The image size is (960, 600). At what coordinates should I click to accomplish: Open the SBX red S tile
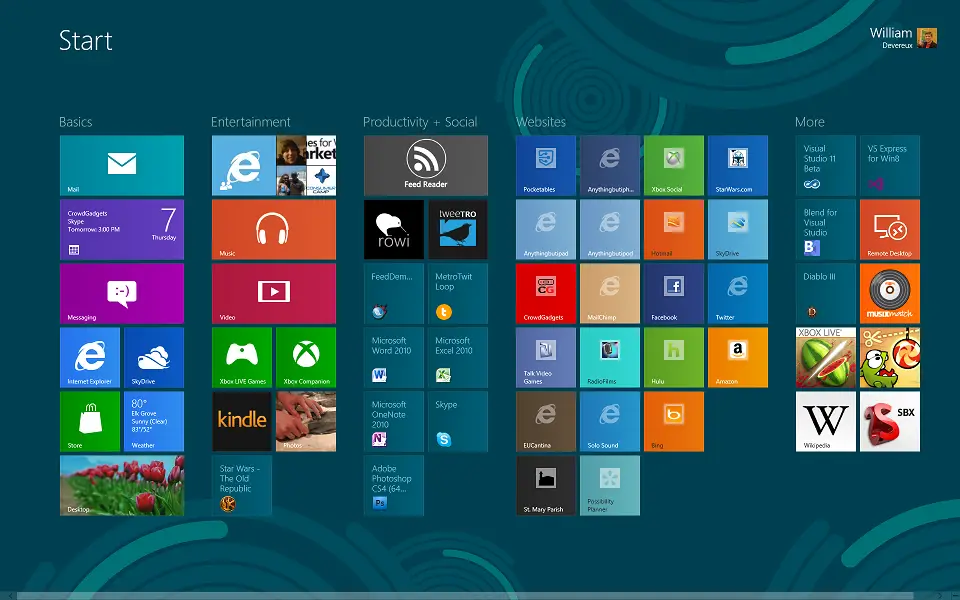tap(890, 421)
